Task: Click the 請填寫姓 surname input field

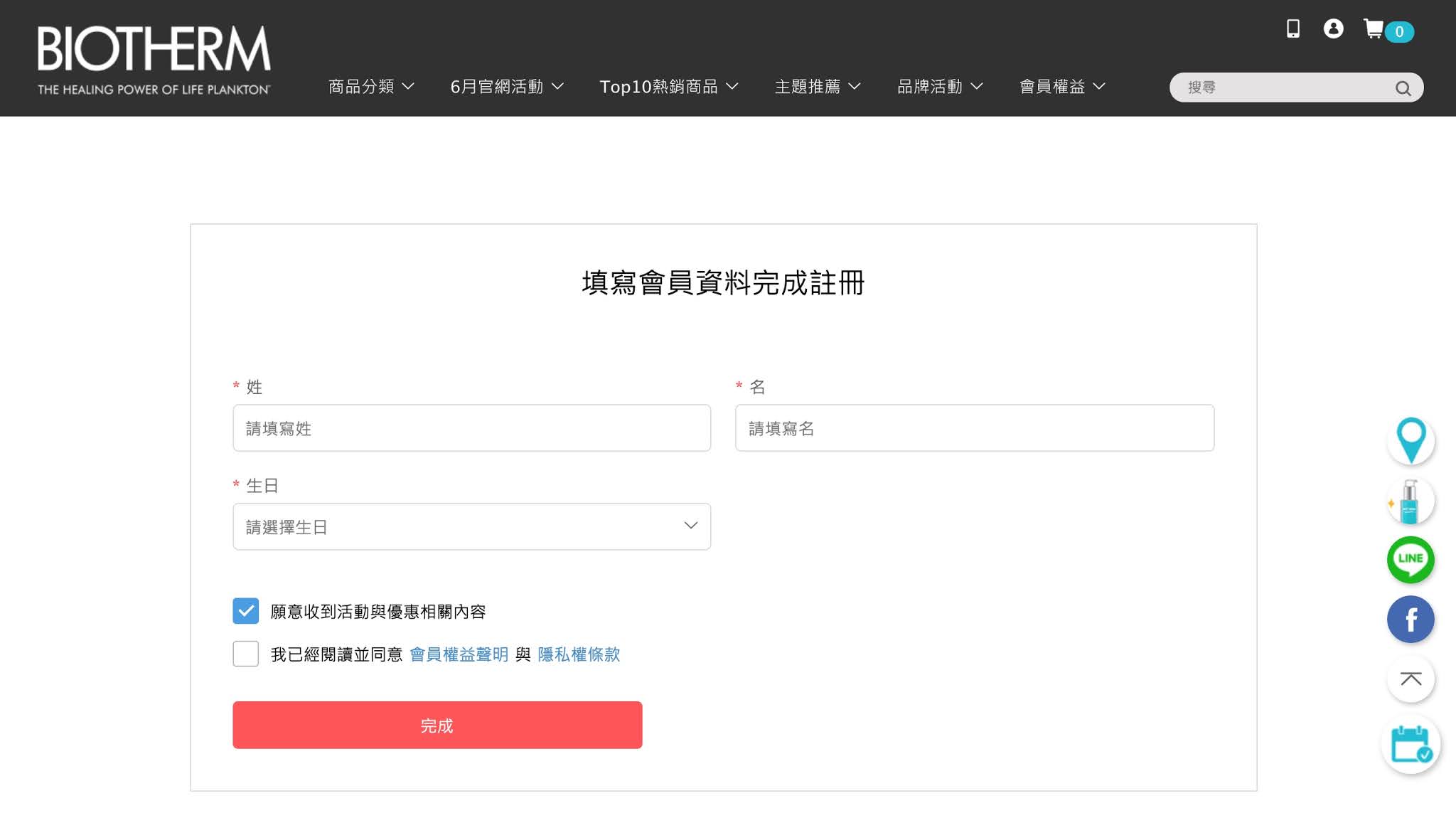Action: (x=471, y=428)
